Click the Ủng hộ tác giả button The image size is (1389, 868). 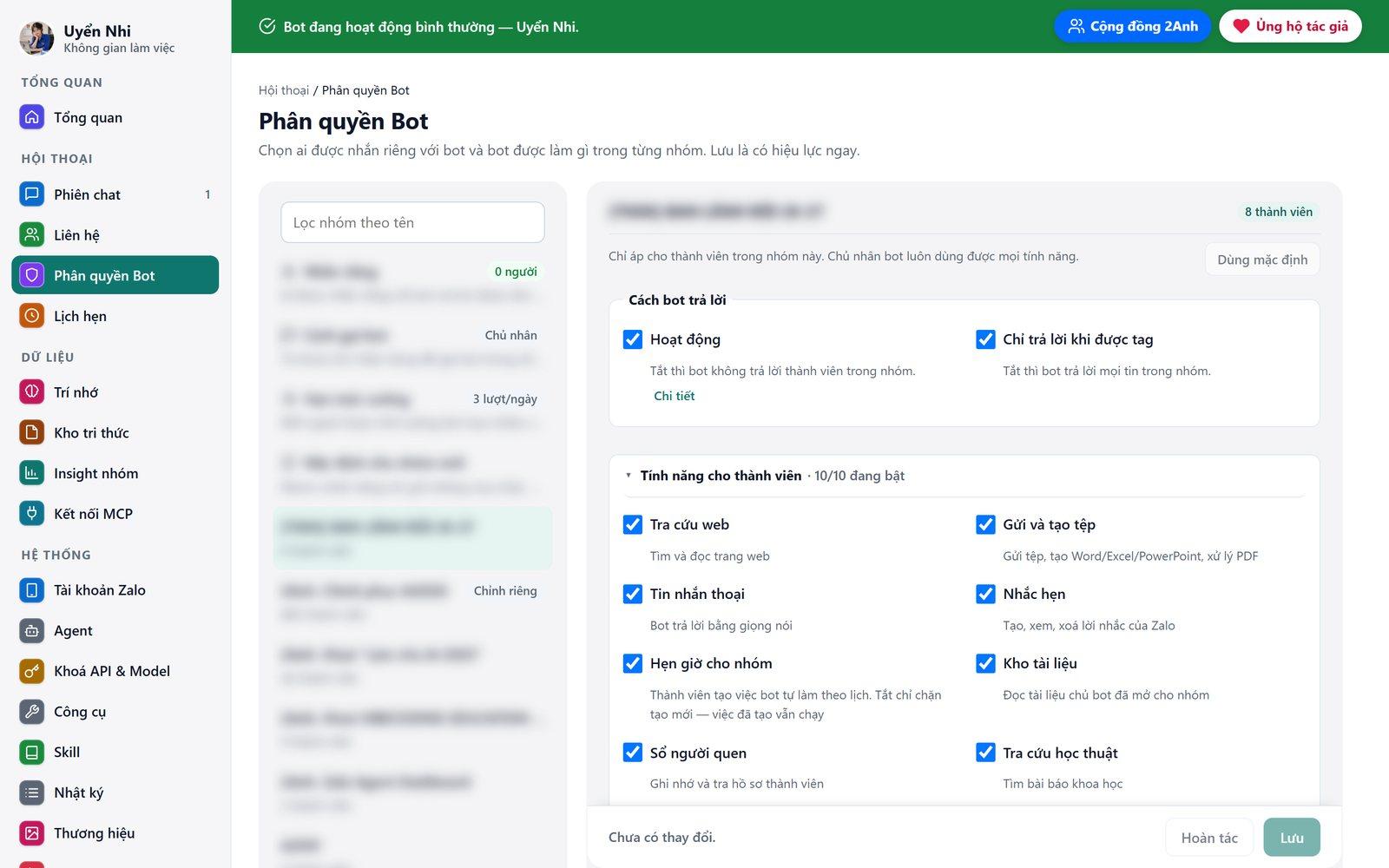pos(1290,26)
